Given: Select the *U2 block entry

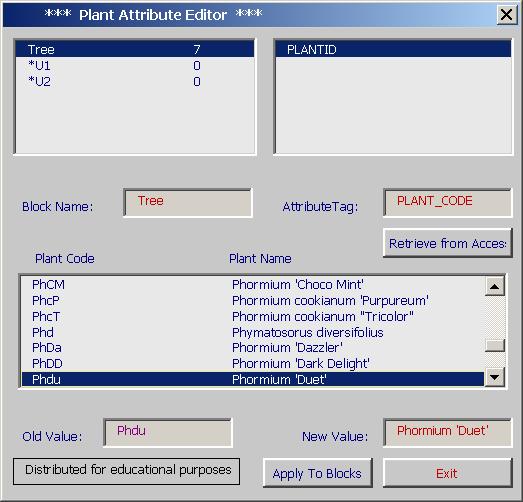Looking at the screenshot, I should coord(135,81).
